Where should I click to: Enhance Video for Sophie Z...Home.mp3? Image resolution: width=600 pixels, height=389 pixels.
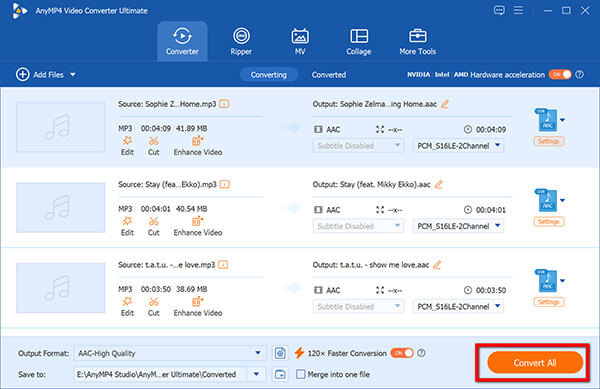[198, 146]
